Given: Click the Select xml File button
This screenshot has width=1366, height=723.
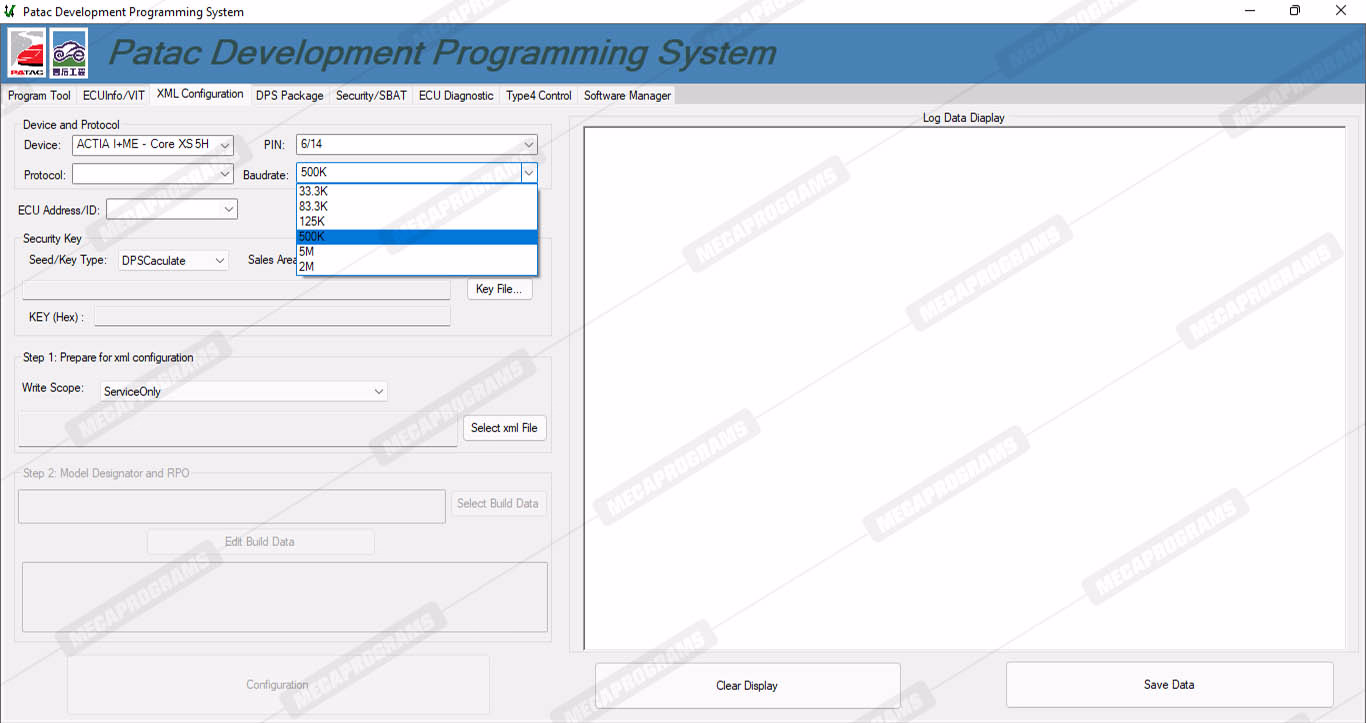Looking at the screenshot, I should coord(504,428).
